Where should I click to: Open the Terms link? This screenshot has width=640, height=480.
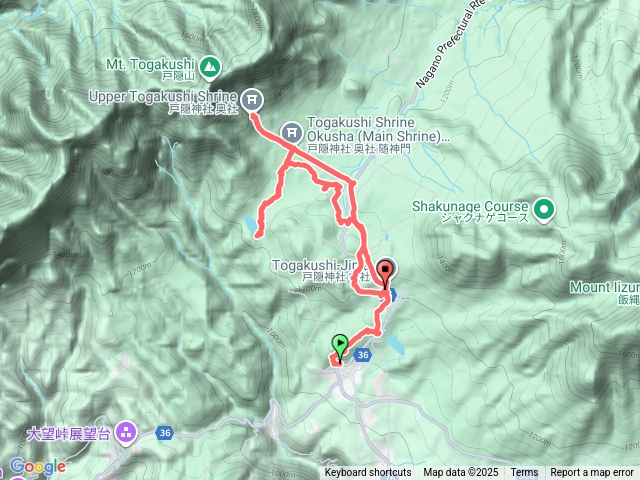[x=524, y=473]
